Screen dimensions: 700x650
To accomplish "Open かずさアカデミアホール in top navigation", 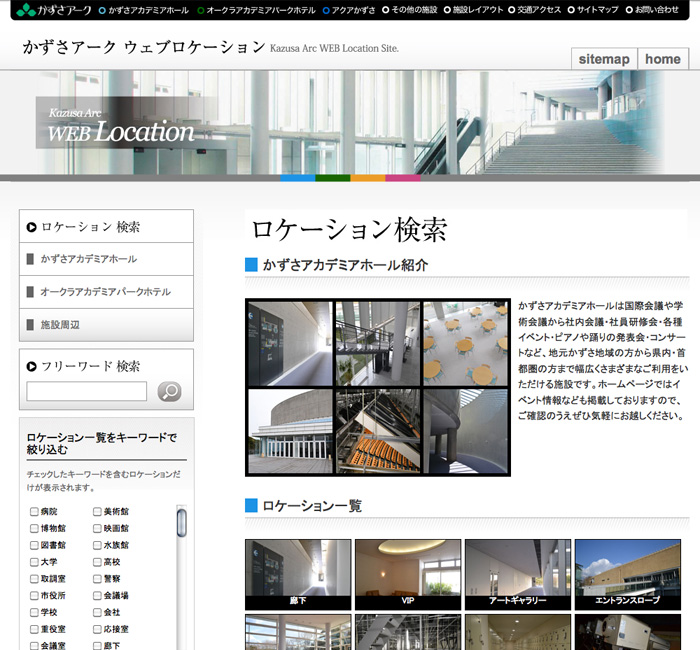I will pyautogui.click(x=144, y=10).
